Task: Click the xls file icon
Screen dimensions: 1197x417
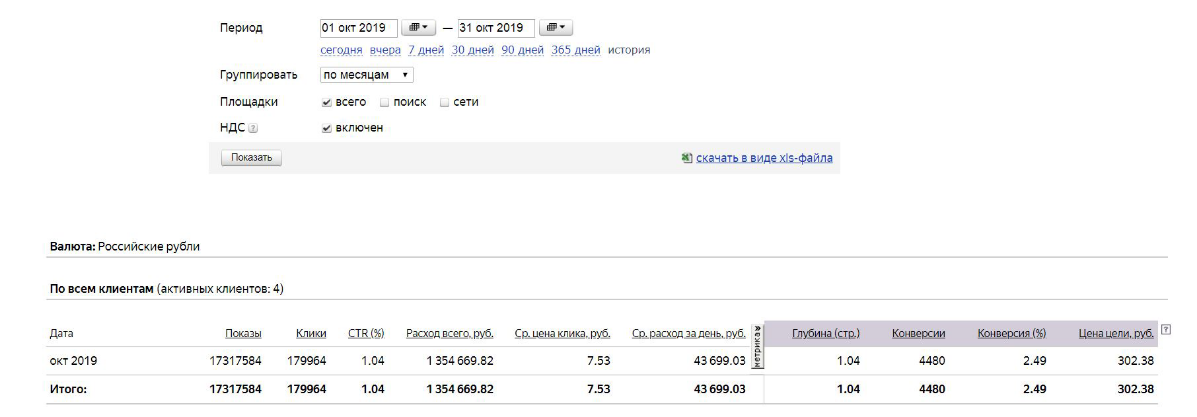Action: point(687,158)
